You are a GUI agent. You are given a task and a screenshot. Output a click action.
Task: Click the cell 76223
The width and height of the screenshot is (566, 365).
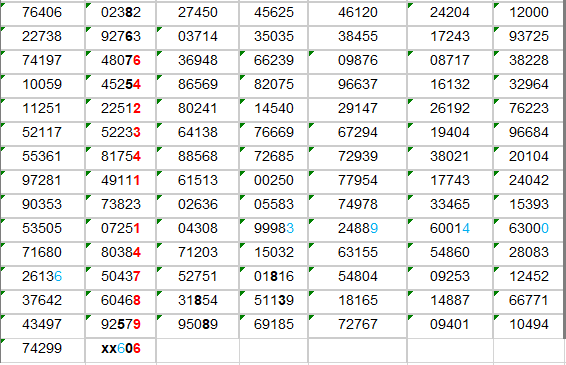[528, 109]
